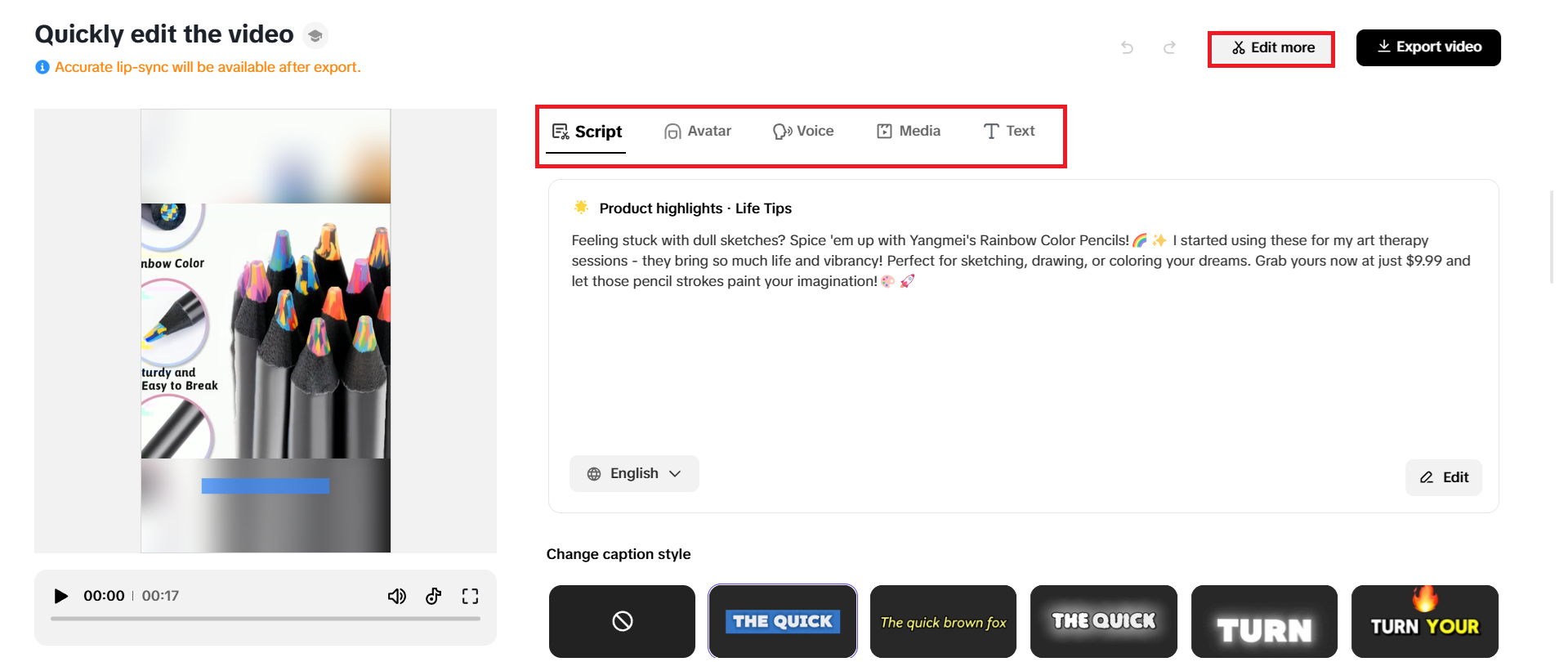The height and width of the screenshot is (662, 1568).
Task: Enter fullscreen preview mode
Action: [470, 596]
